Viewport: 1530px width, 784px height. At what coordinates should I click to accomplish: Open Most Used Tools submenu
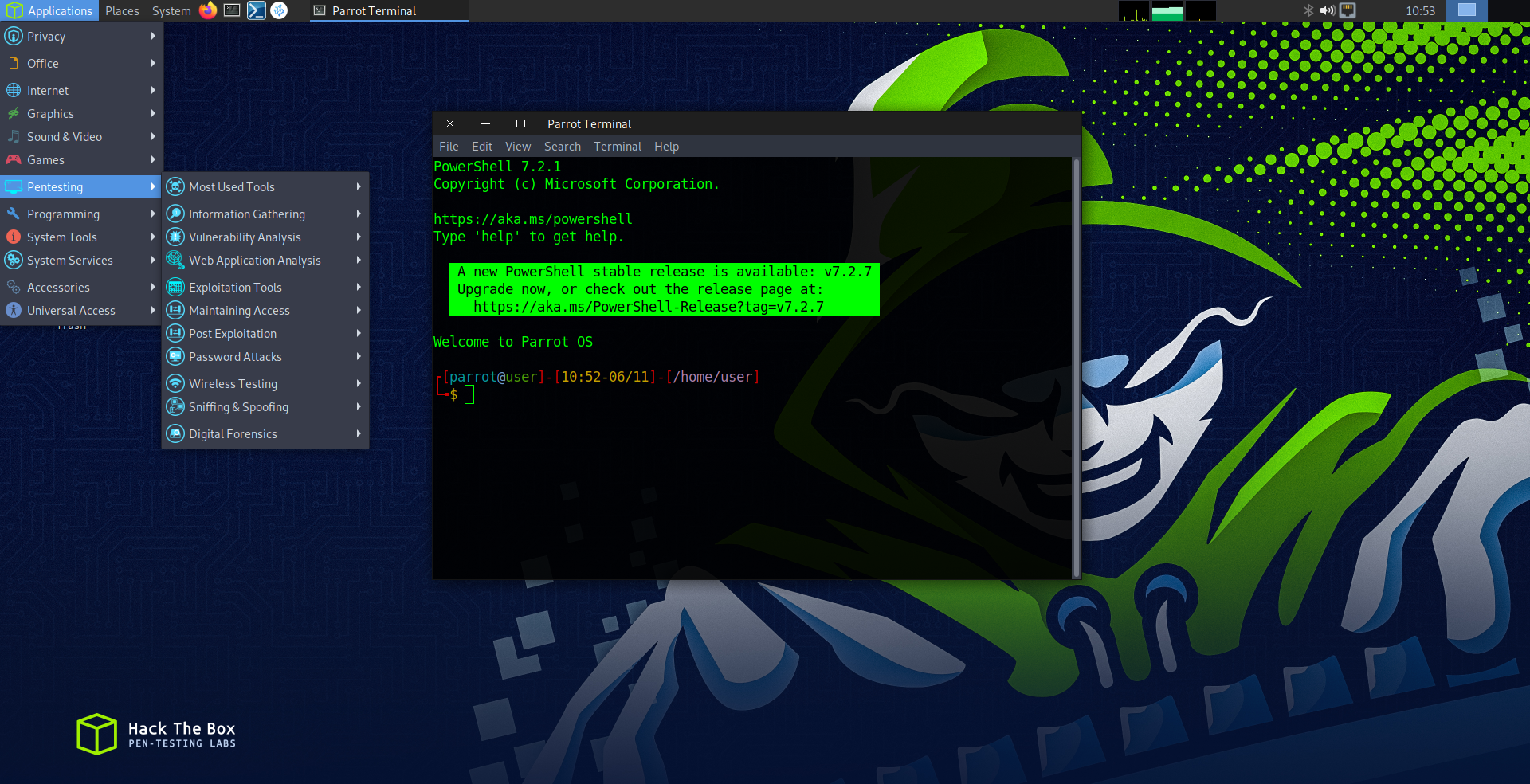pyautogui.click(x=265, y=186)
